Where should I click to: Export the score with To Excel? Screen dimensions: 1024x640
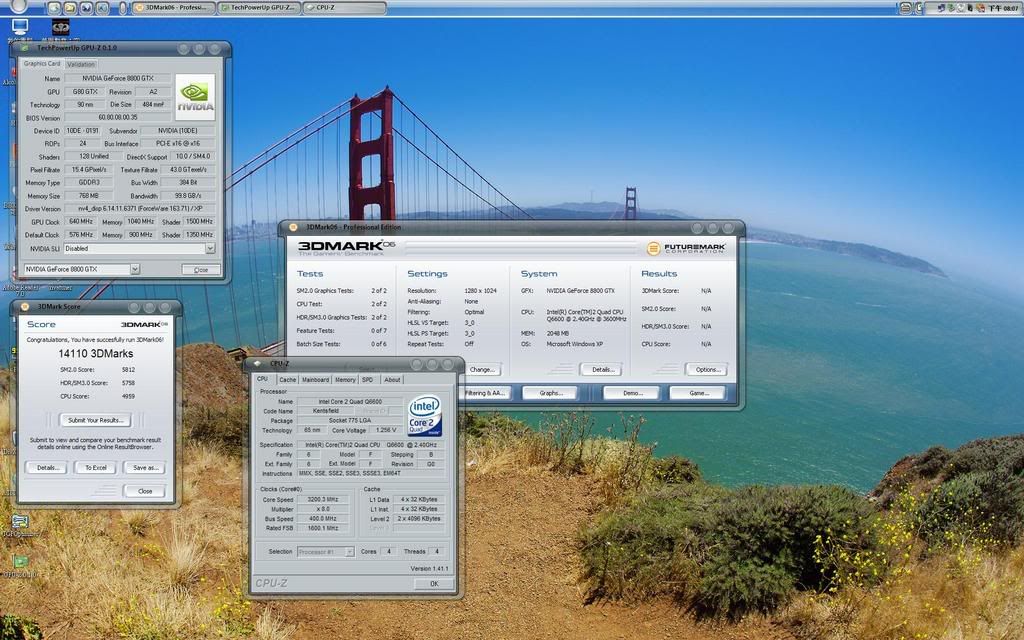click(95, 468)
